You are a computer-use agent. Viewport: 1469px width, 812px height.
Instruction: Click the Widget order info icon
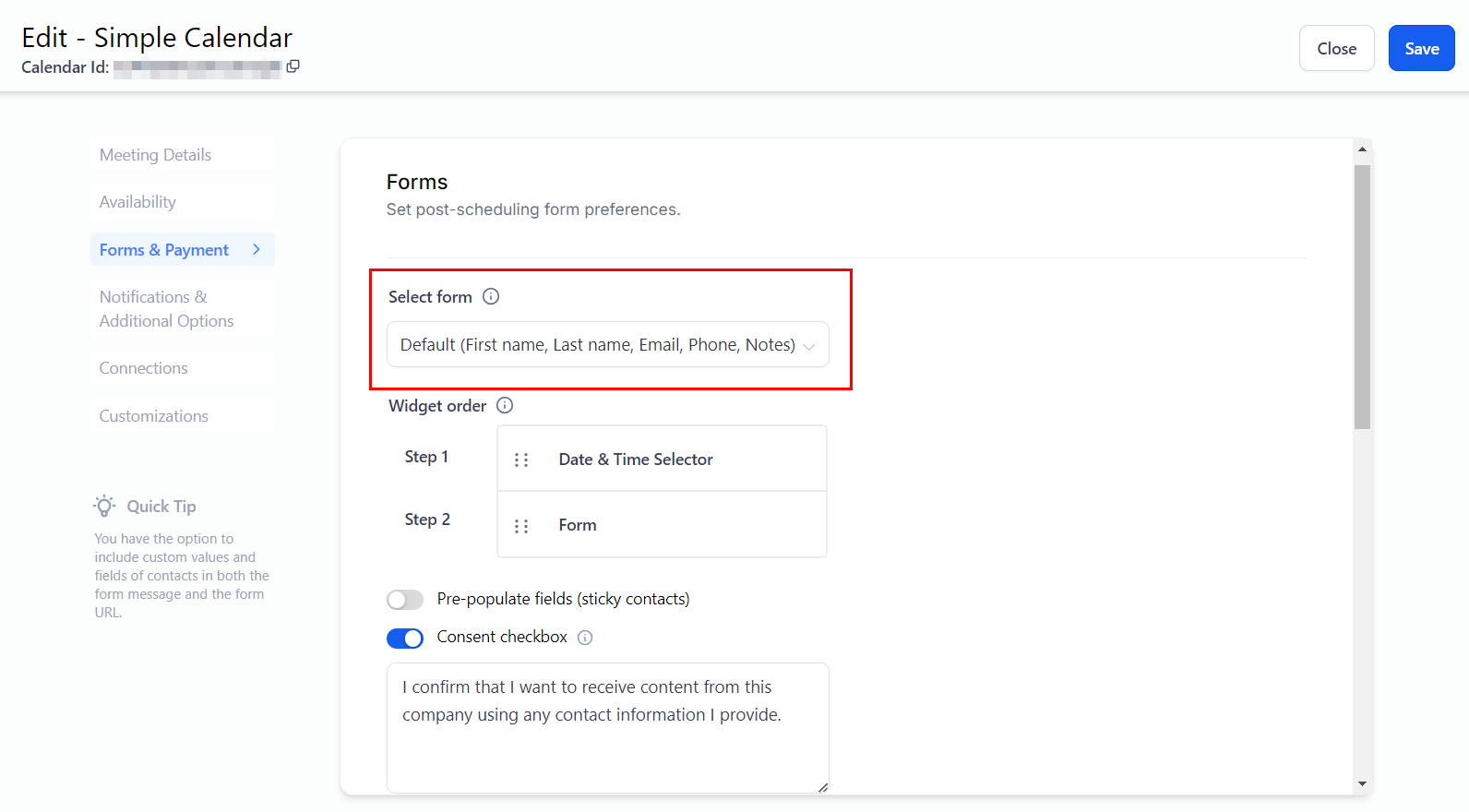(x=505, y=405)
